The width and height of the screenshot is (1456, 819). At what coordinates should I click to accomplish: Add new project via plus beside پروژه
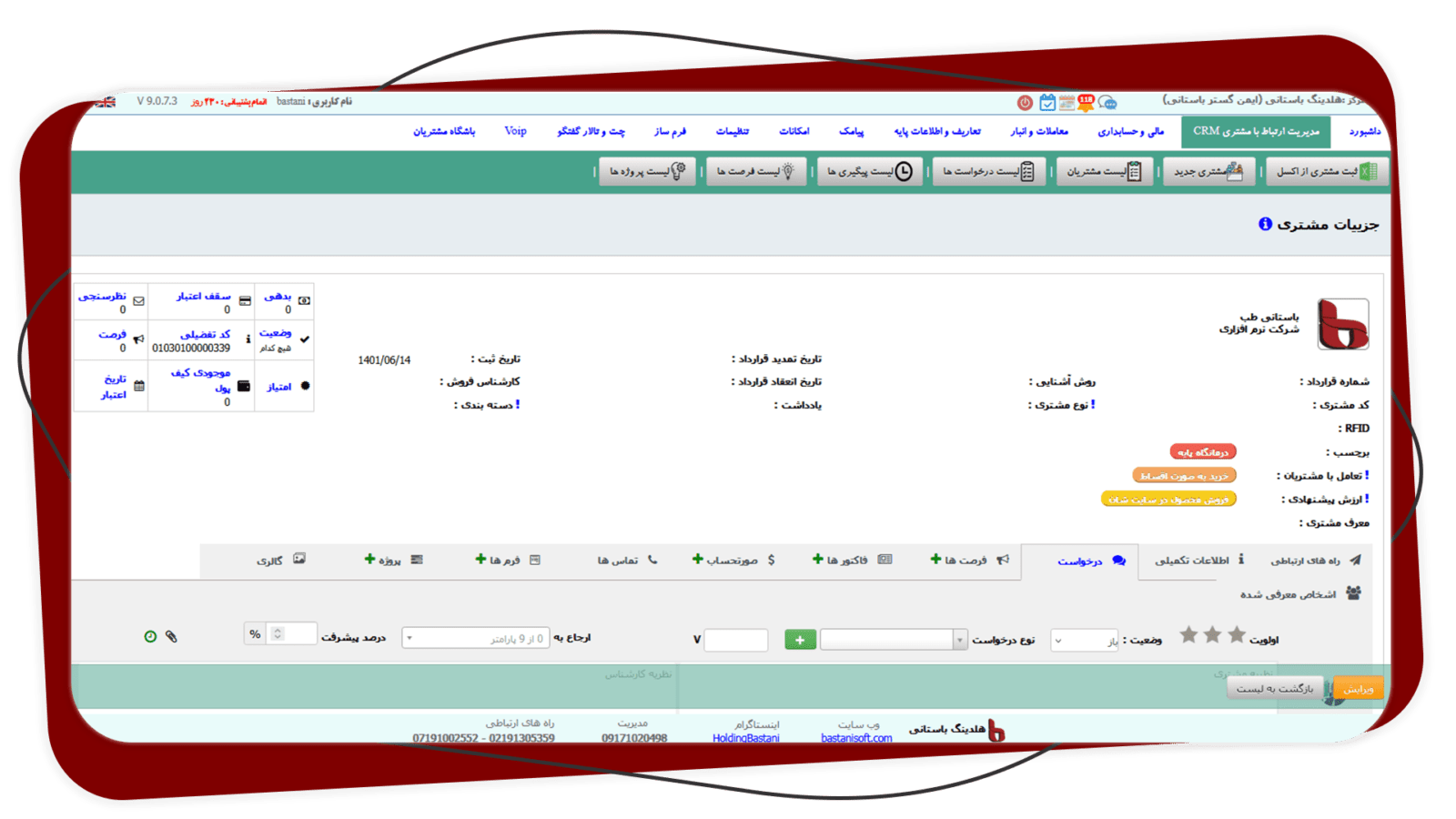369,560
